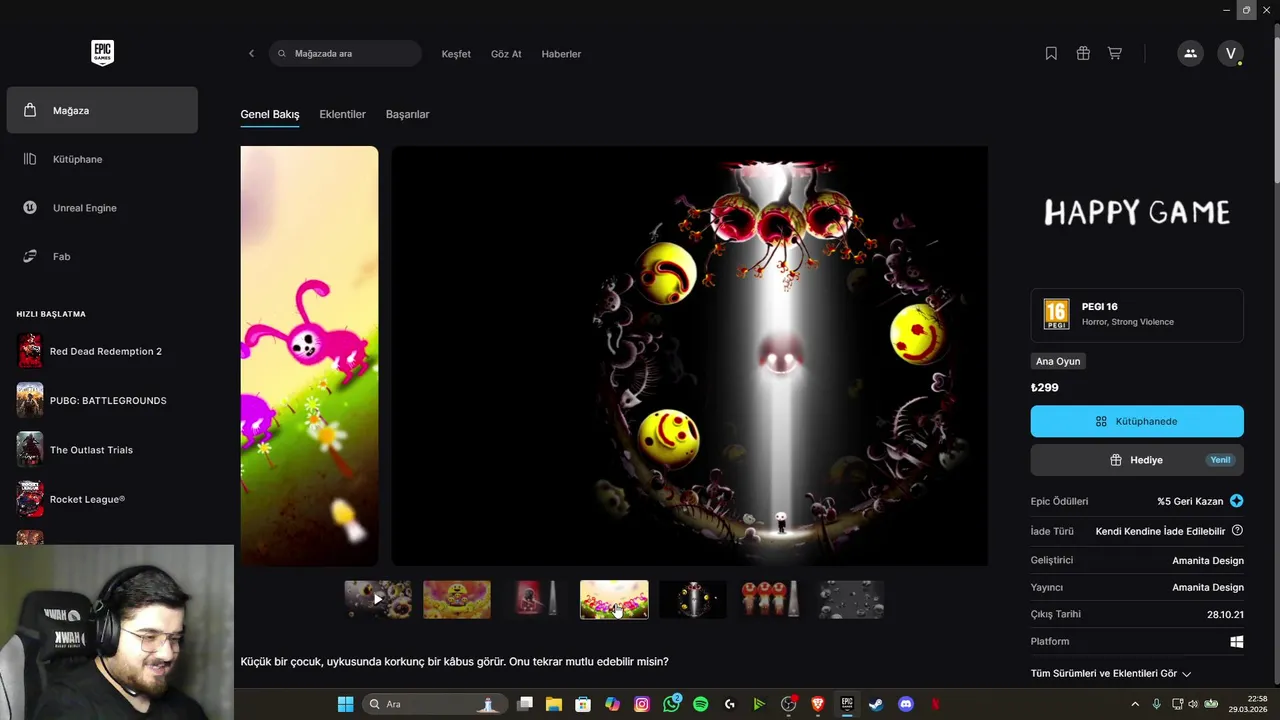
Task: Select the pink rabbits thumbnail
Action: (x=614, y=600)
